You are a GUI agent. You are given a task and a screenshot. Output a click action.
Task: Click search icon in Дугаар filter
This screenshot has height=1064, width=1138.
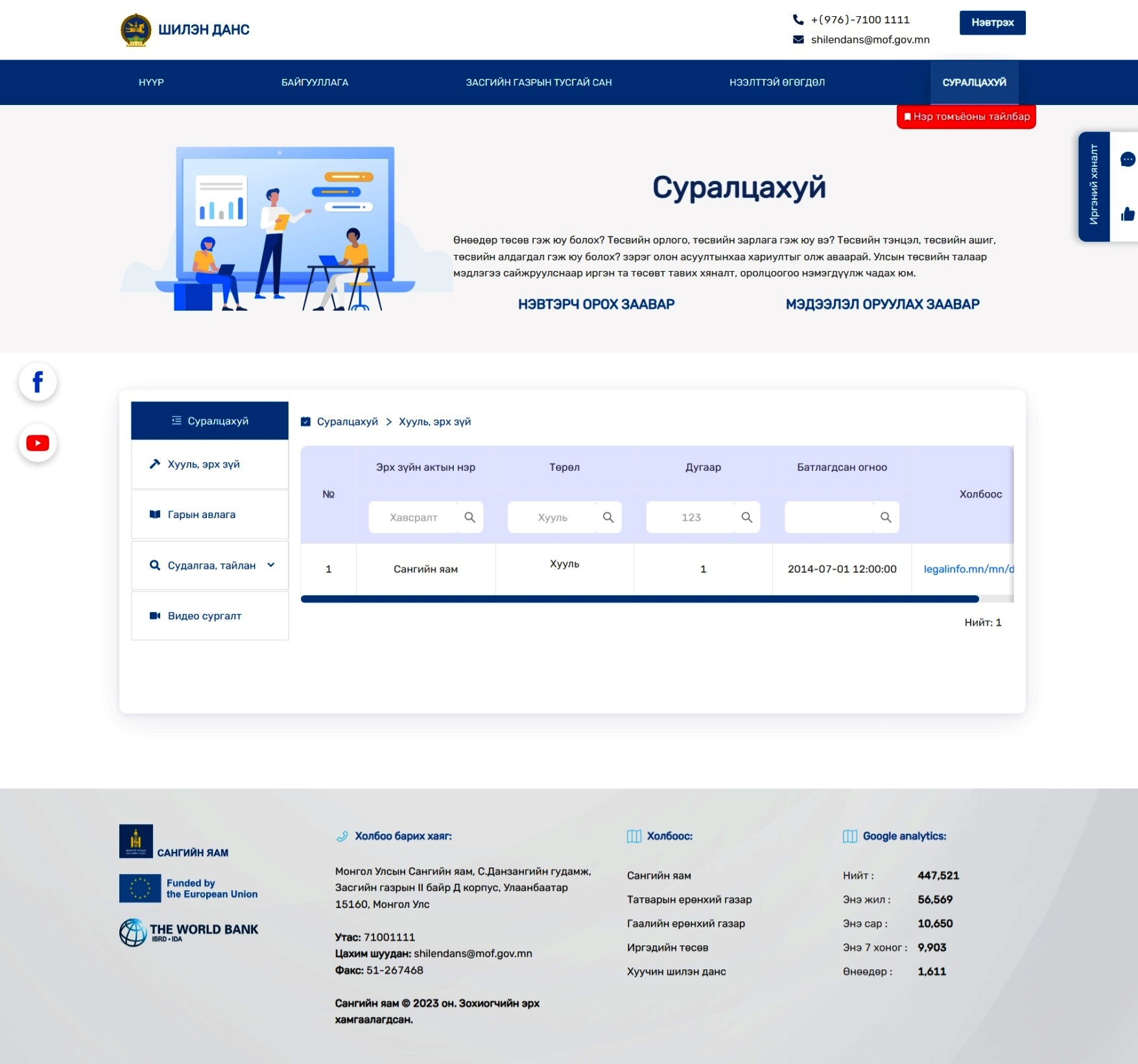click(x=746, y=517)
